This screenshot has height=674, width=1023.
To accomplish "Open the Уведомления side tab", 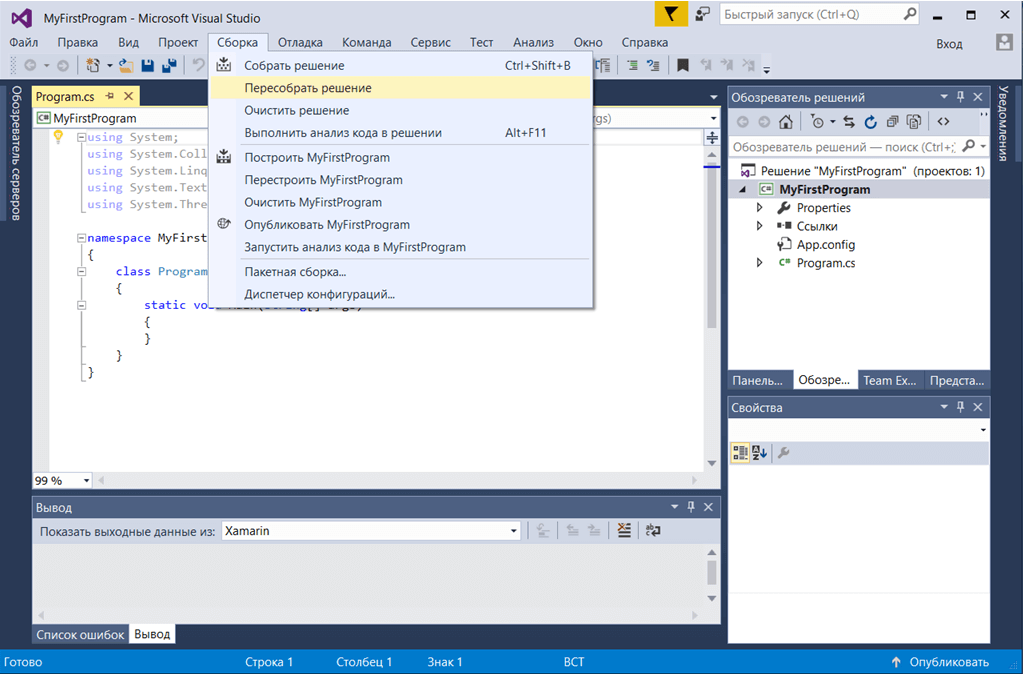I will (x=1003, y=123).
